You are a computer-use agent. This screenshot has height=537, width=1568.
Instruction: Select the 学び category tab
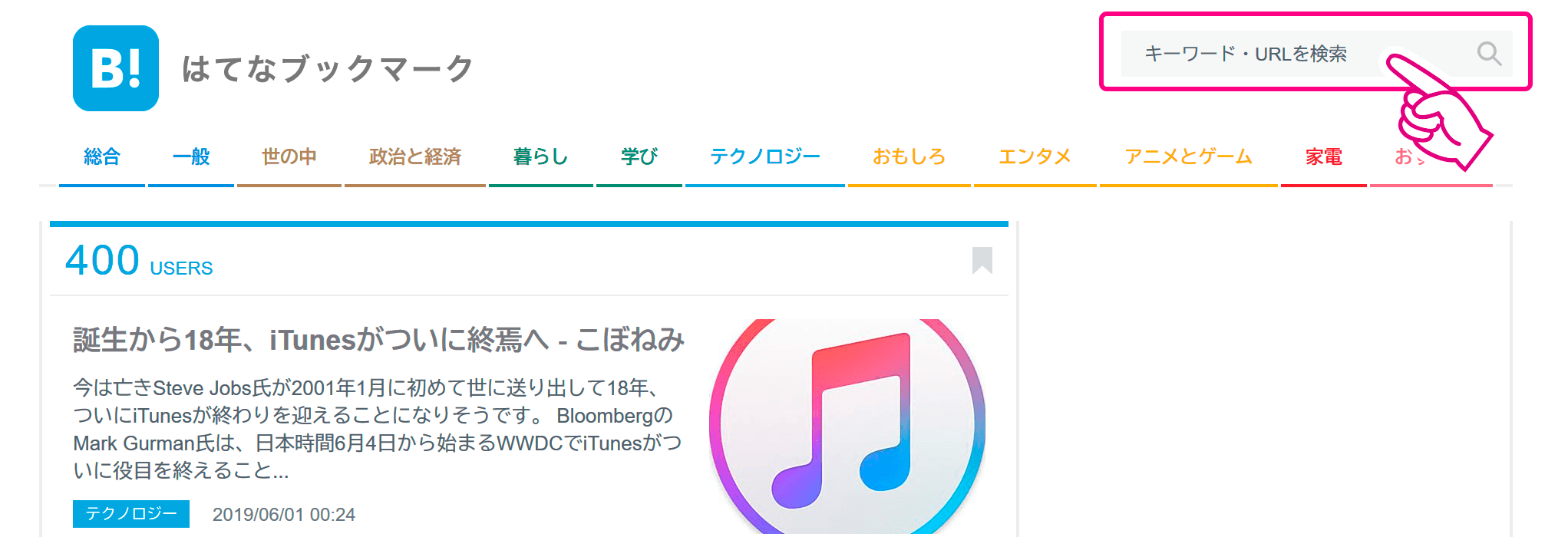[639, 158]
